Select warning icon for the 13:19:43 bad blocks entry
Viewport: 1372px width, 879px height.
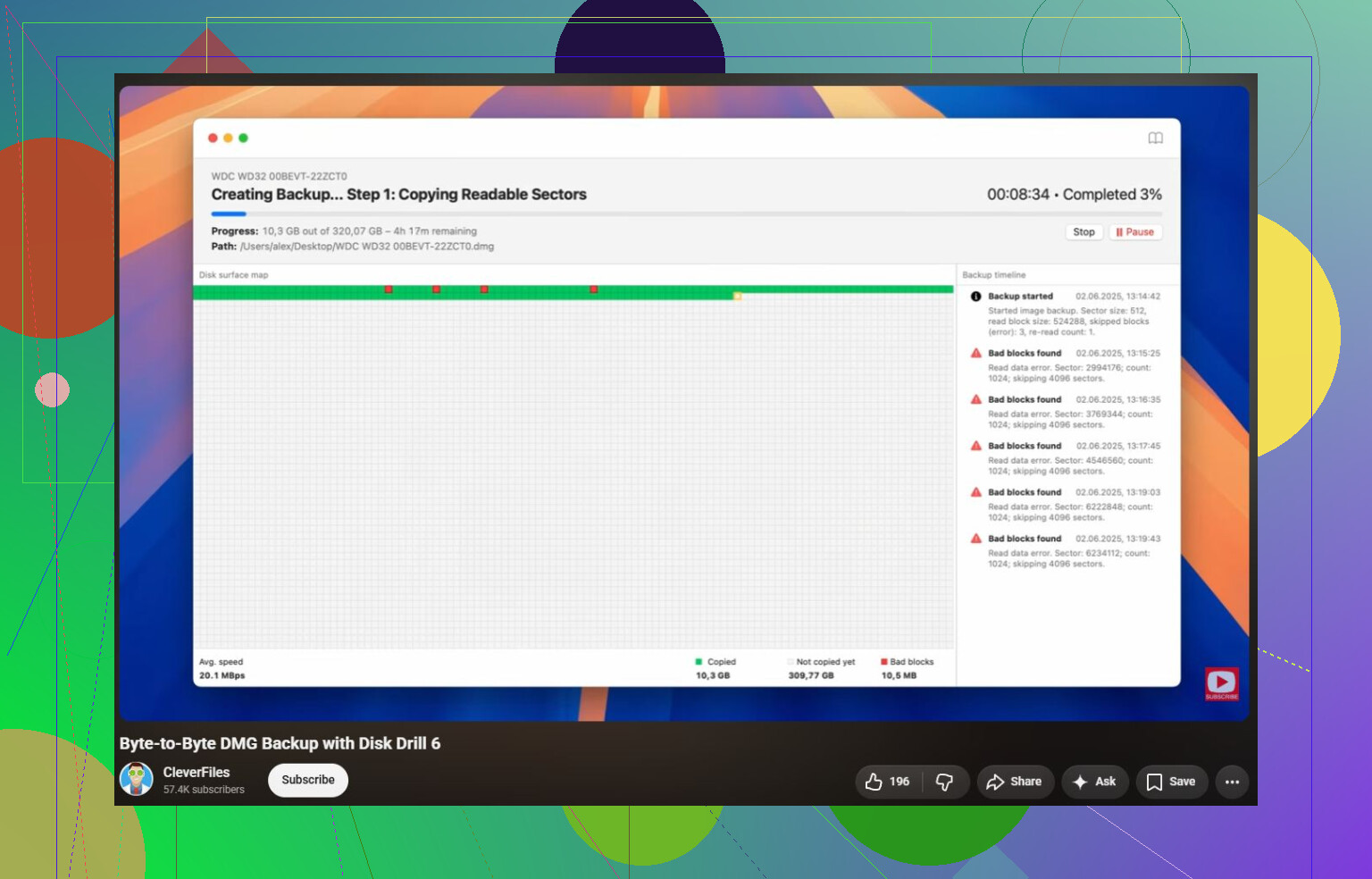tap(976, 539)
